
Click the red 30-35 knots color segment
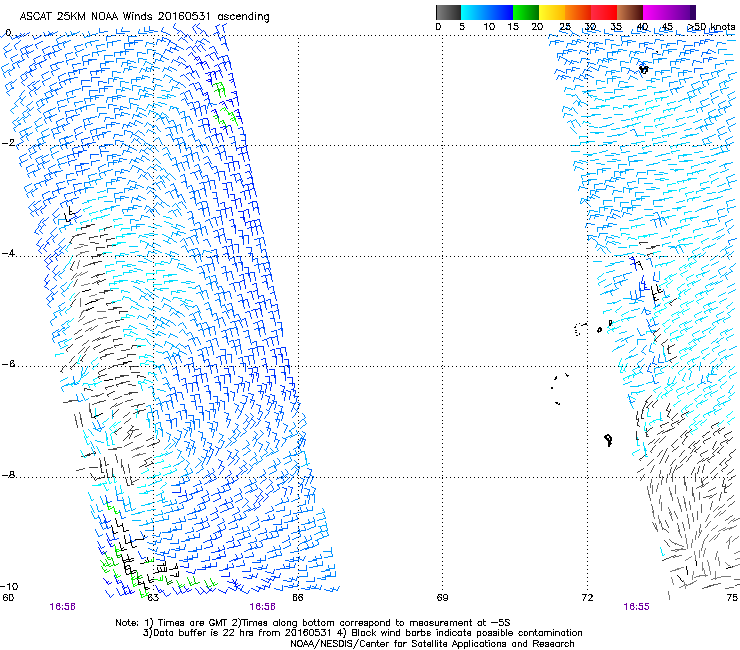pos(604,12)
